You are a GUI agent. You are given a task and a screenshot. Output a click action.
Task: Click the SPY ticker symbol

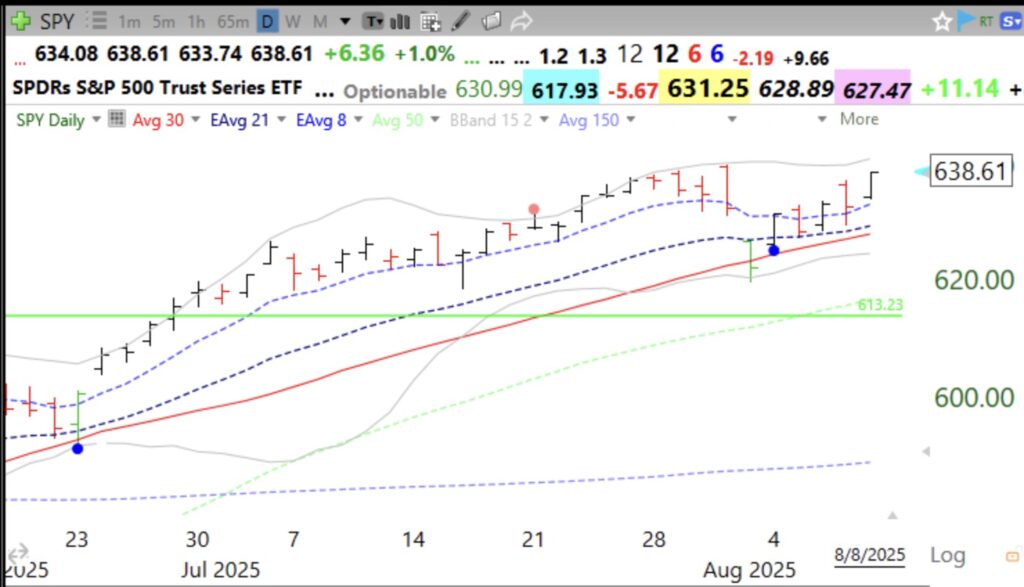coord(57,22)
